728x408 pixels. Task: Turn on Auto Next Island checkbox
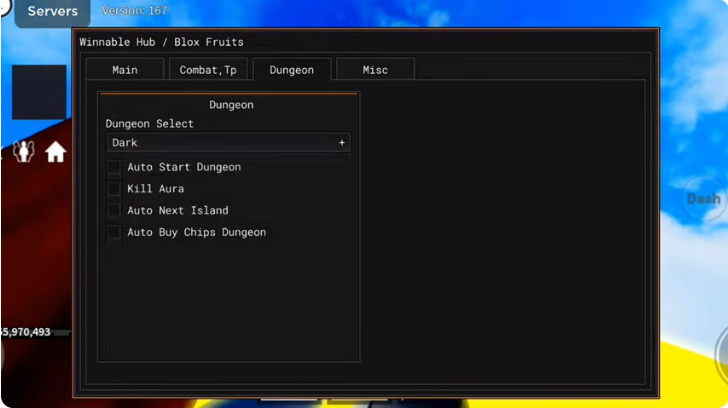pyautogui.click(x=114, y=211)
